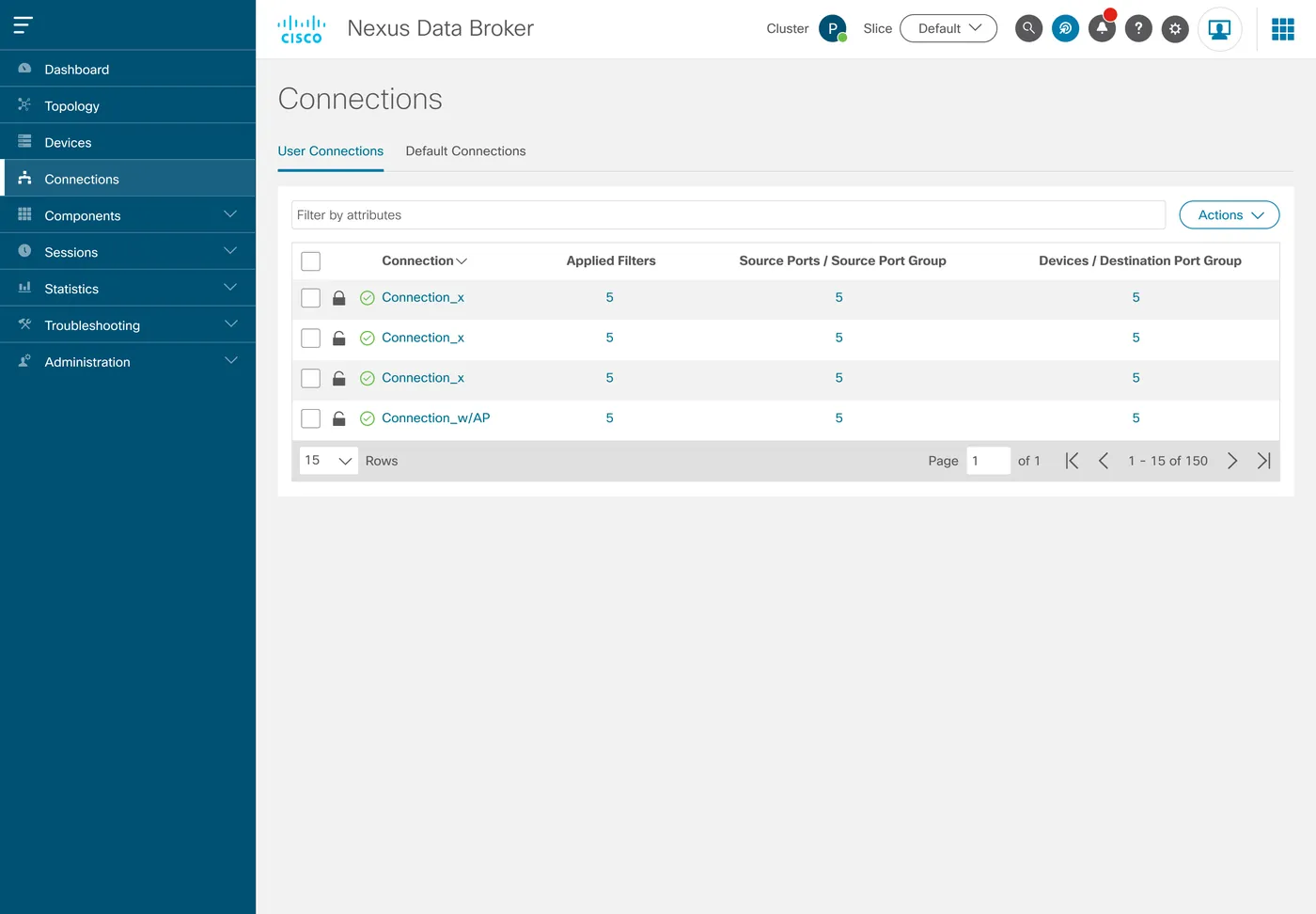Click the Cluster P avatar

coord(833,28)
